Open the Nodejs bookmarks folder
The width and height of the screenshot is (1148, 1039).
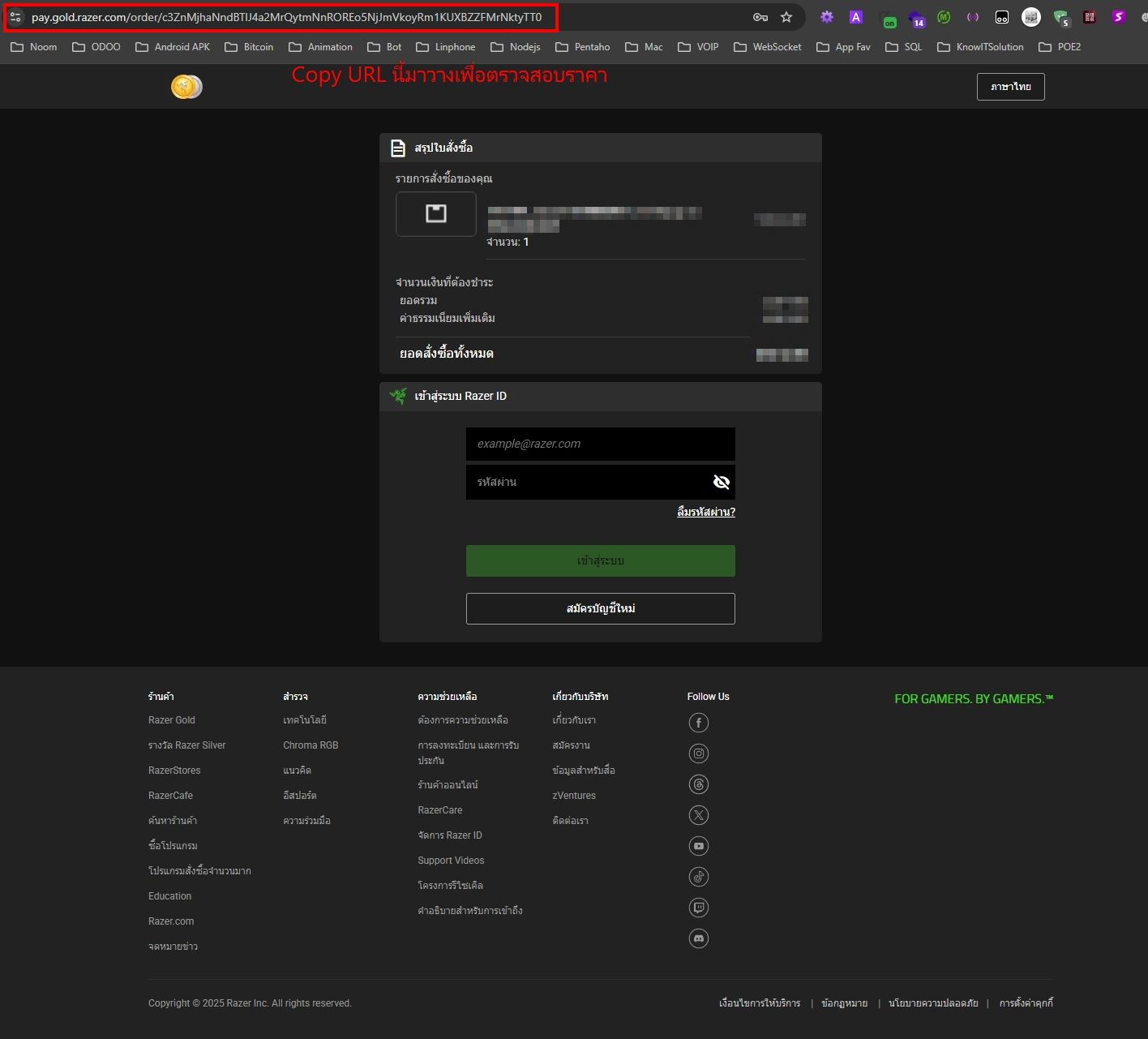tap(516, 47)
